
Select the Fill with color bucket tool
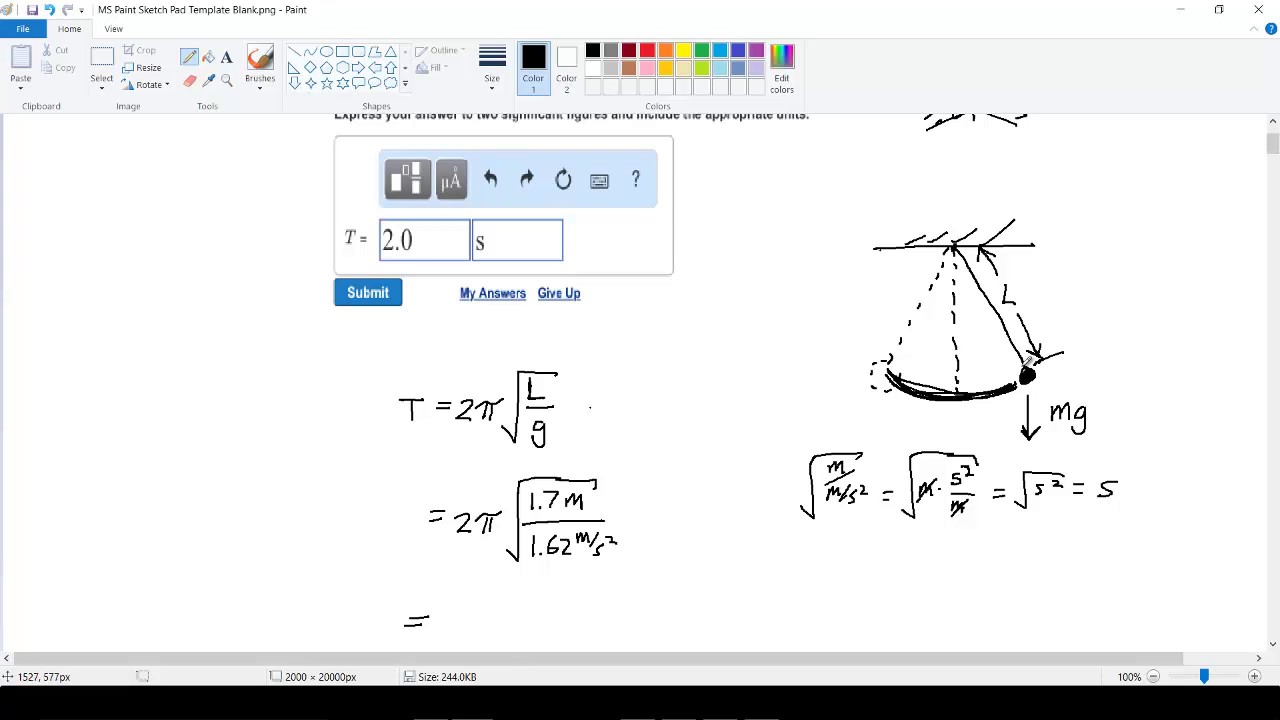click(208, 57)
